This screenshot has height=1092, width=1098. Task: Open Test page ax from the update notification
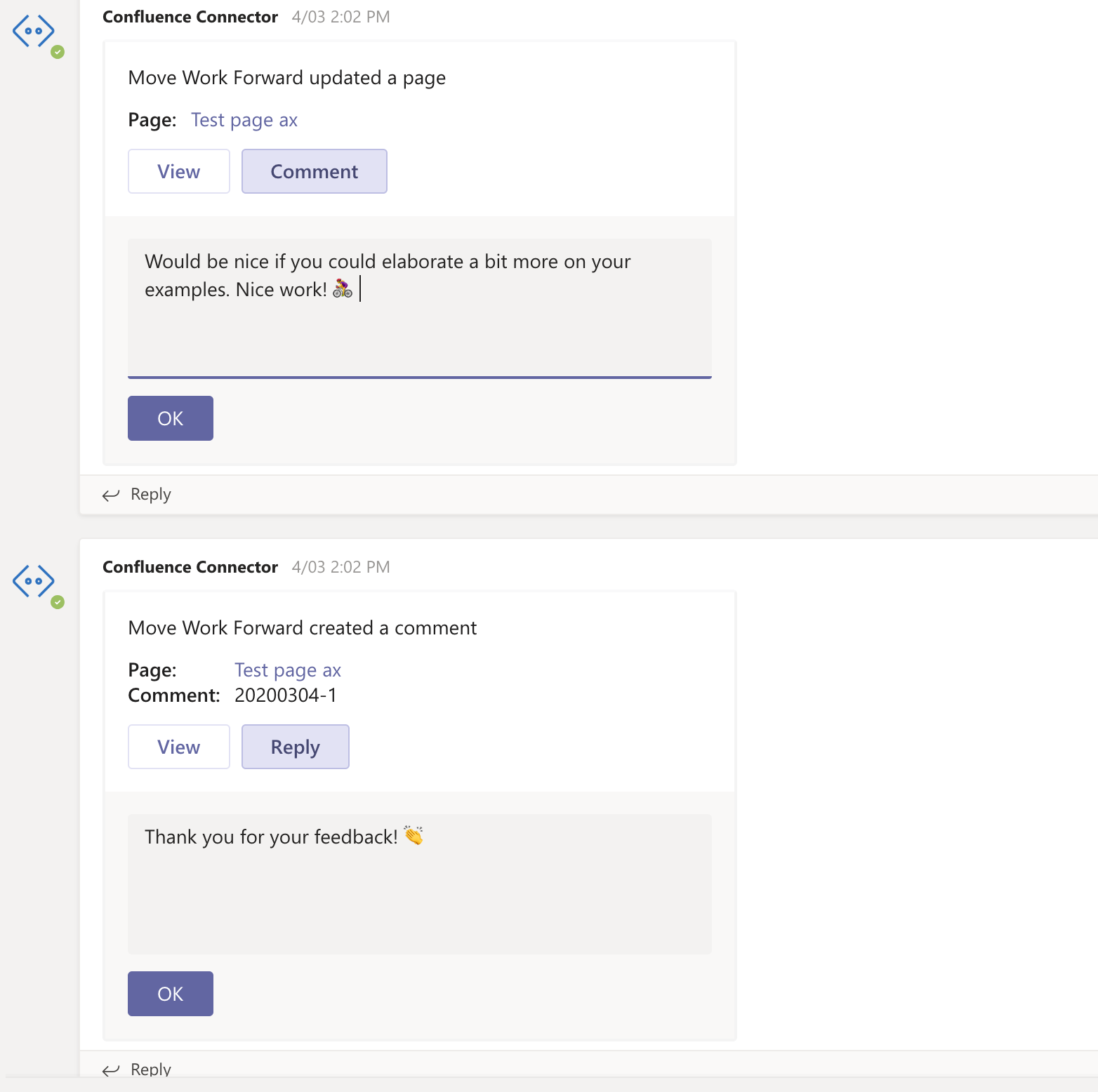tap(244, 120)
